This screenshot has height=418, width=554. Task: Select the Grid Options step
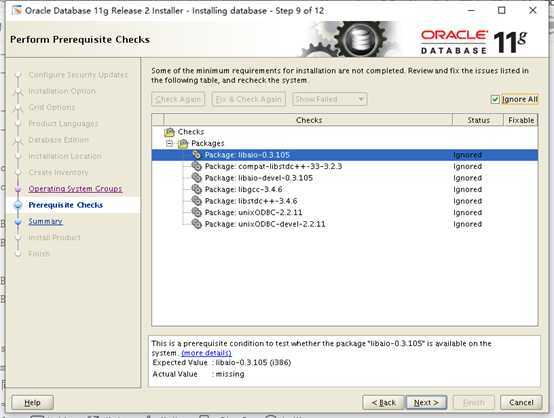[x=52, y=107]
